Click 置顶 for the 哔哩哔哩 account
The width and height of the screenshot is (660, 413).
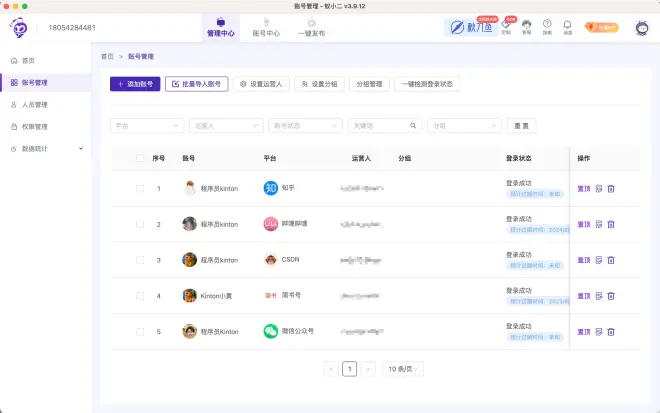[584, 225]
